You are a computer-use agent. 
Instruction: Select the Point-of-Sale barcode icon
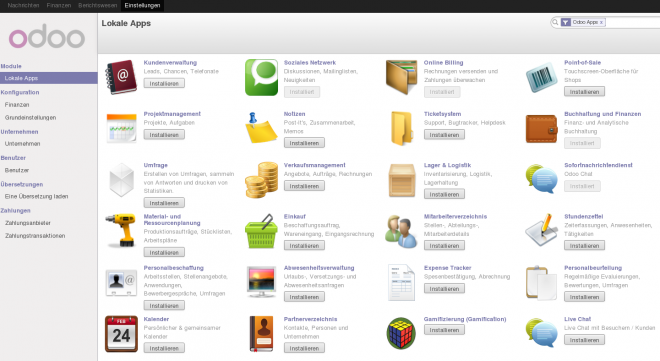[542, 77]
